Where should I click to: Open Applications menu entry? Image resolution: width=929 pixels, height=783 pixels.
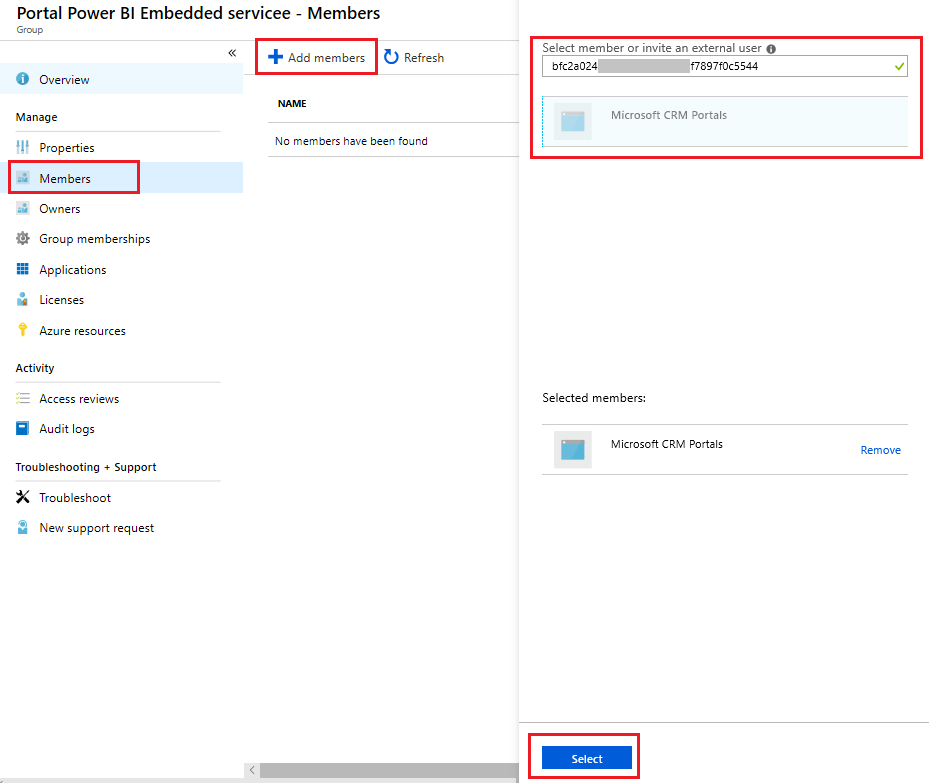point(121,269)
